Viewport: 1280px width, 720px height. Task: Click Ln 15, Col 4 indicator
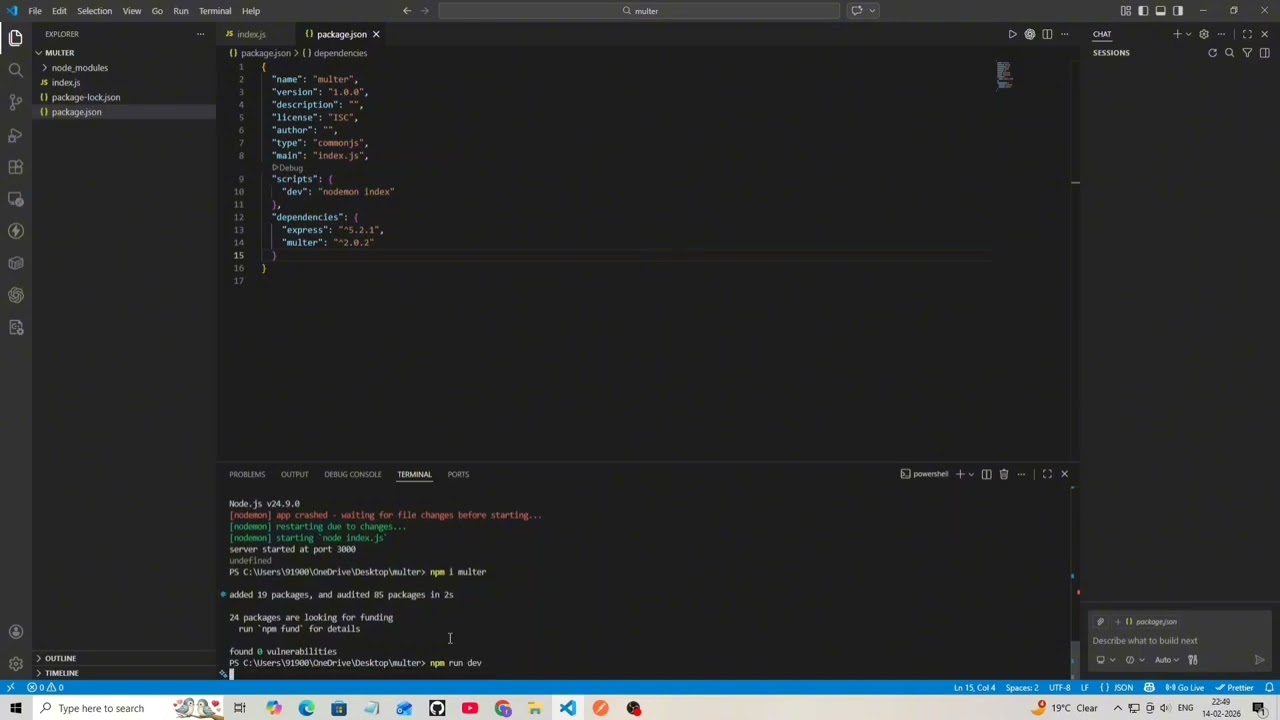pyautogui.click(x=974, y=688)
